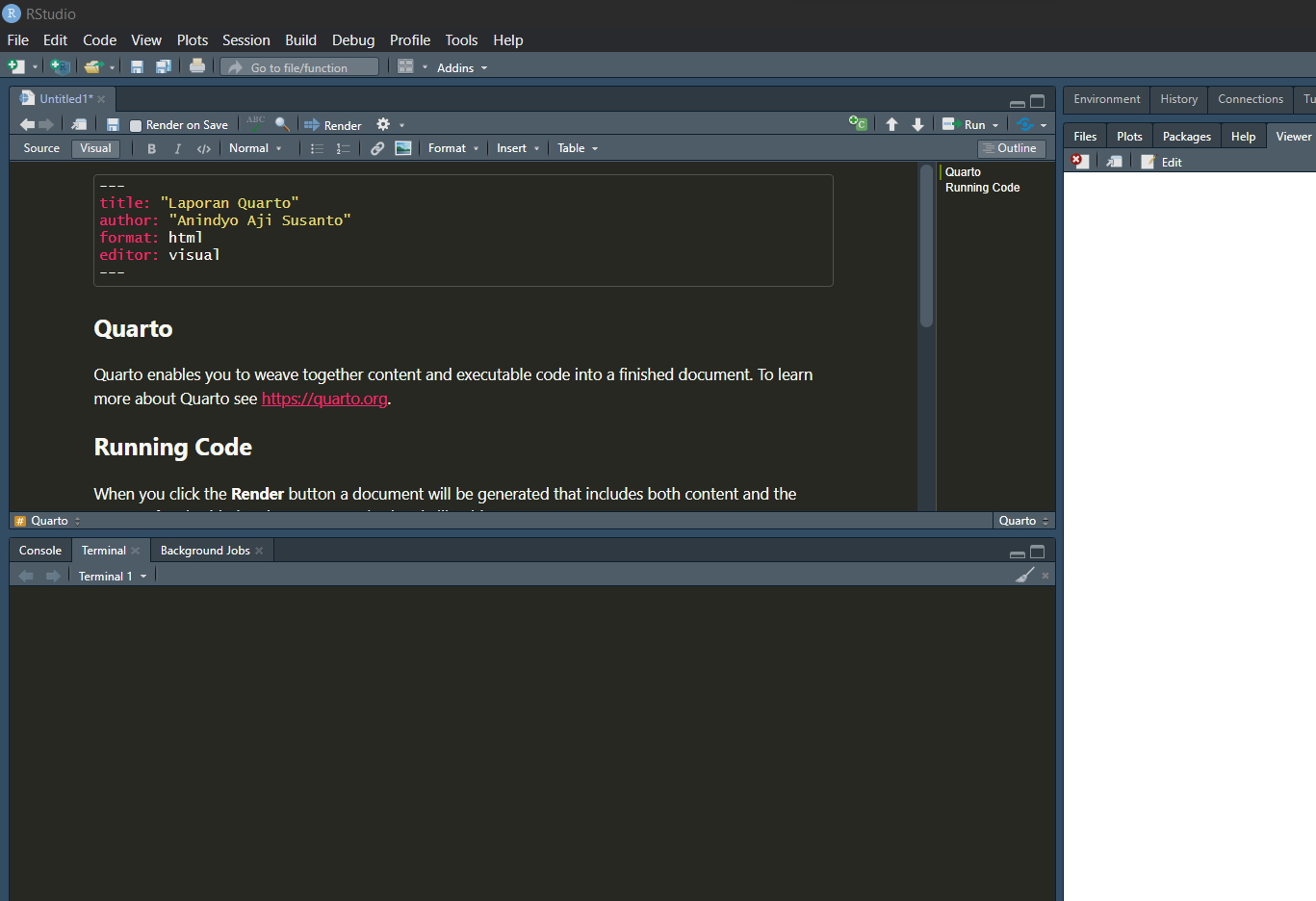Create a new R project
Viewport: 1316px width, 901px height.
coord(60,66)
